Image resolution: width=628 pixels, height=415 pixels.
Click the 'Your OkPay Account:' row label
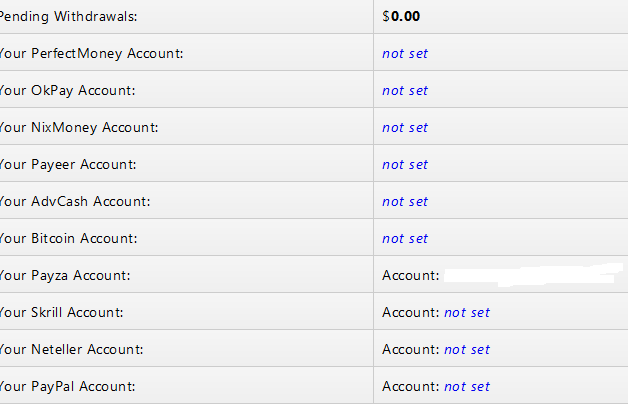[x=67, y=91]
